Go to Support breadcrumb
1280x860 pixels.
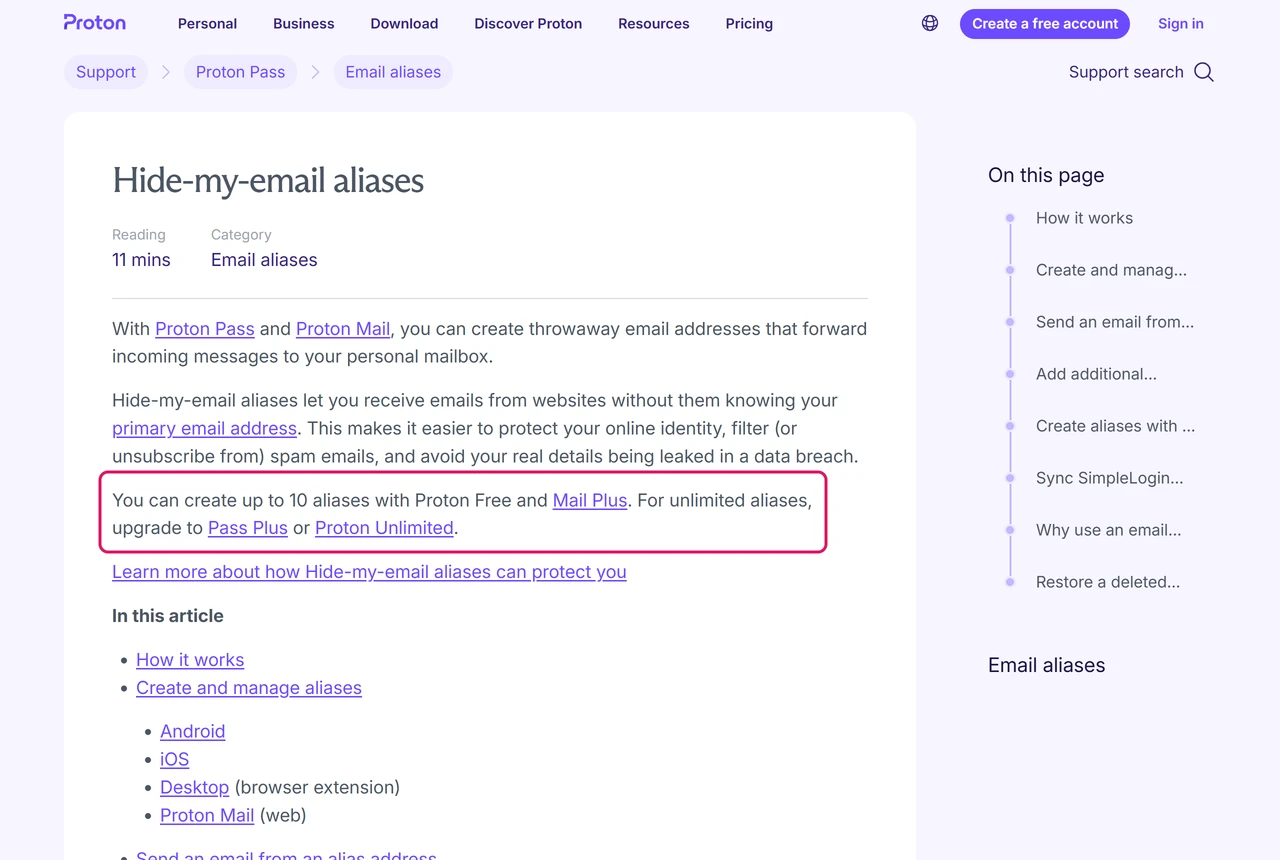point(106,72)
